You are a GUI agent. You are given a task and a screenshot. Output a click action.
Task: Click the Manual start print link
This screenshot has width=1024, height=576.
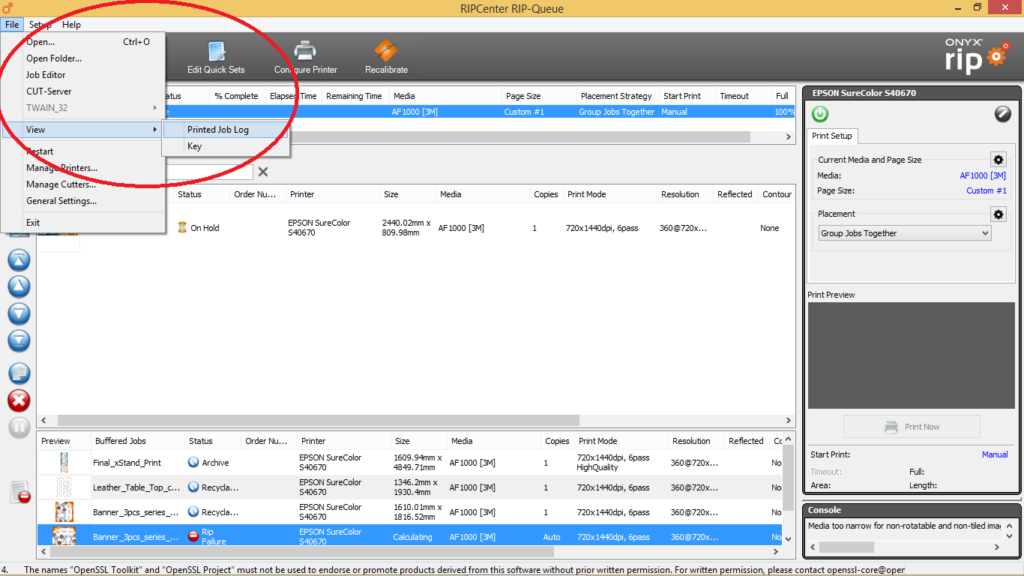(994, 455)
